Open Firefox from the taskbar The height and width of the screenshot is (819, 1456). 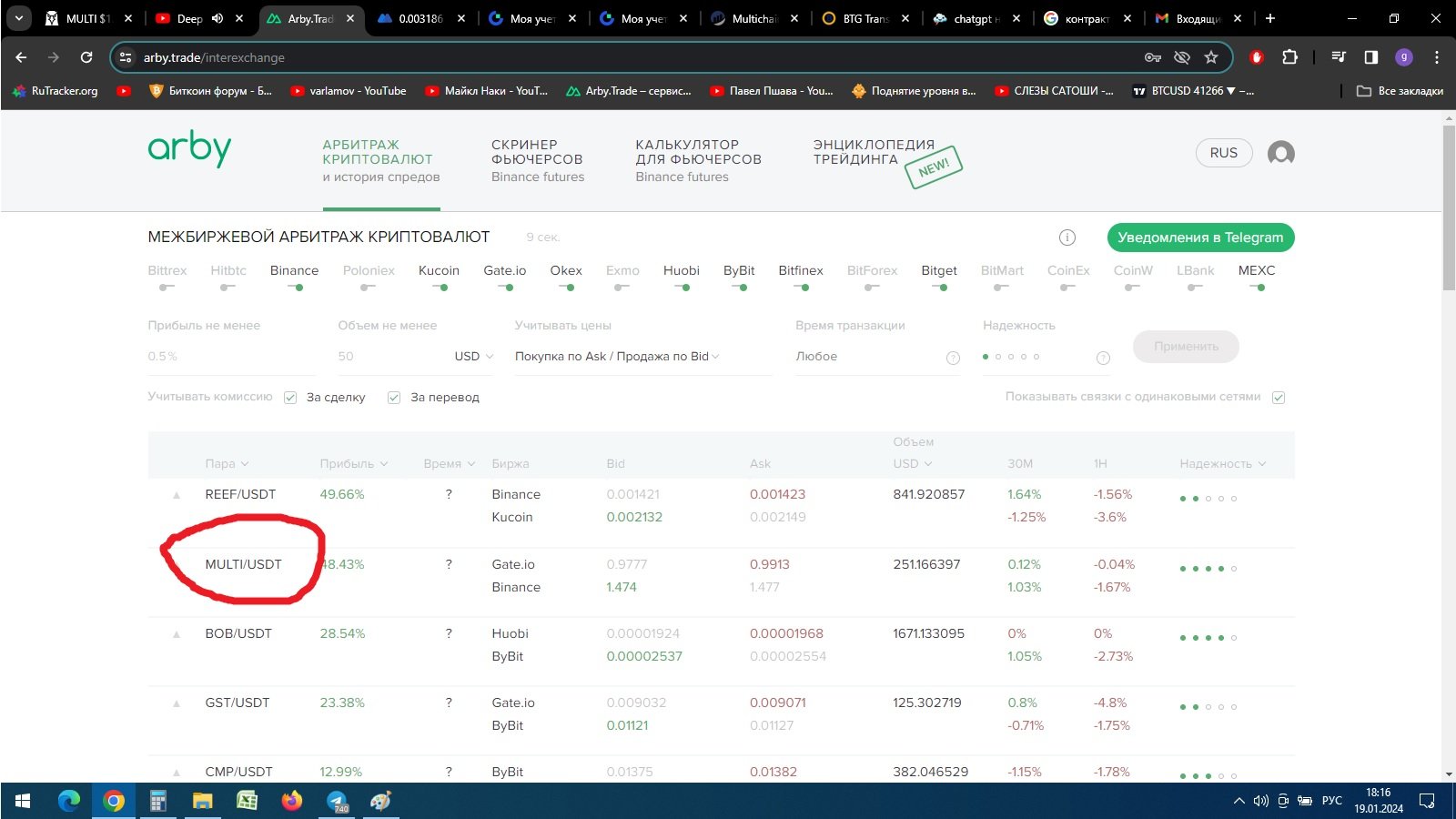tap(291, 801)
